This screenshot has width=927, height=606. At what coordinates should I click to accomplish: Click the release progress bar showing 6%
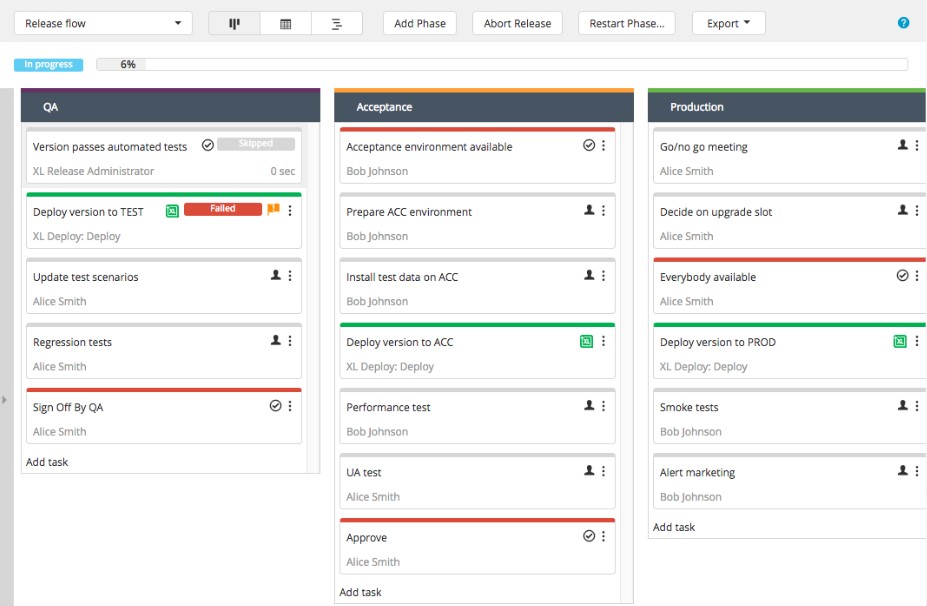[x=501, y=64]
